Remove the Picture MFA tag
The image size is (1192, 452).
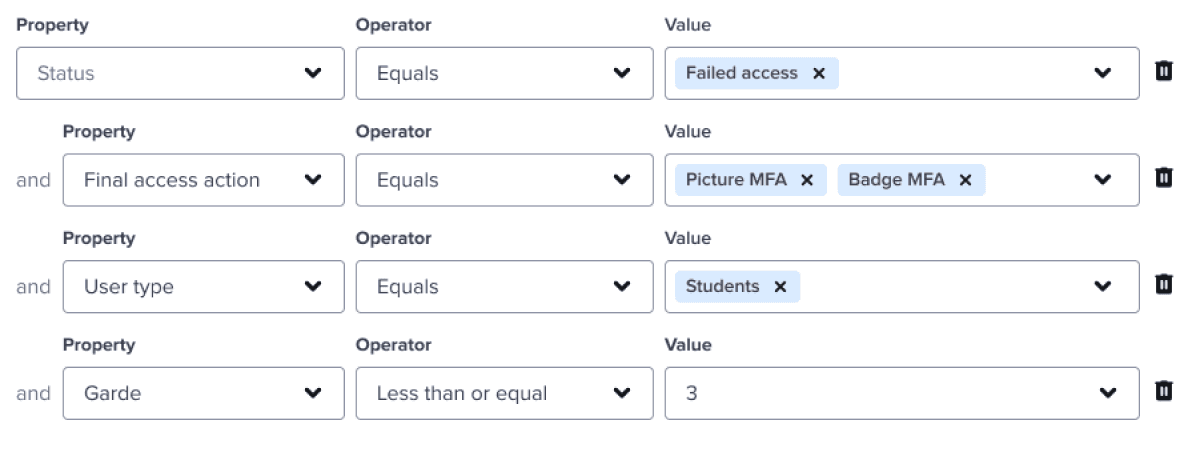tap(807, 180)
